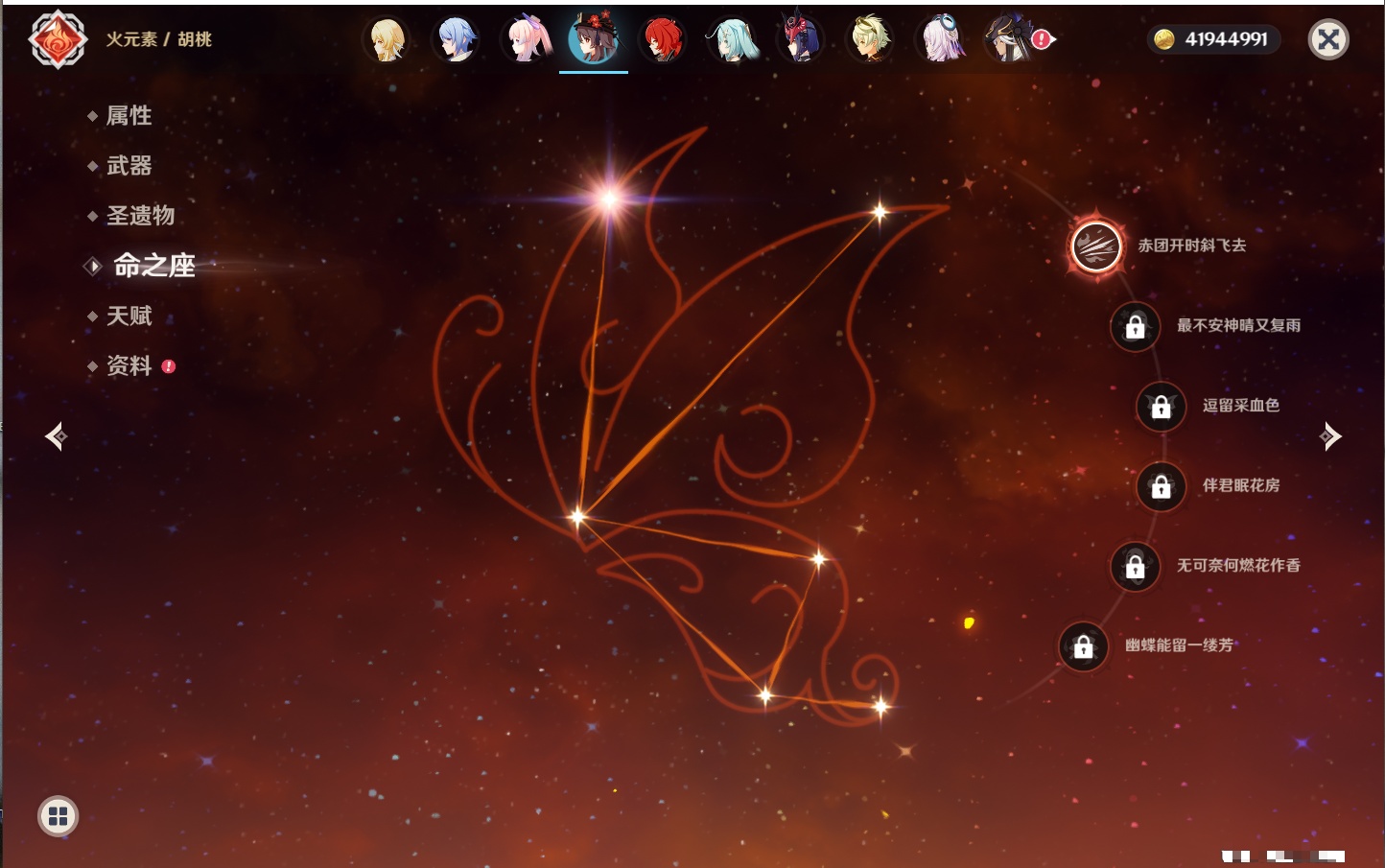Click the red alert badge beside 资料

pyautogui.click(x=169, y=366)
